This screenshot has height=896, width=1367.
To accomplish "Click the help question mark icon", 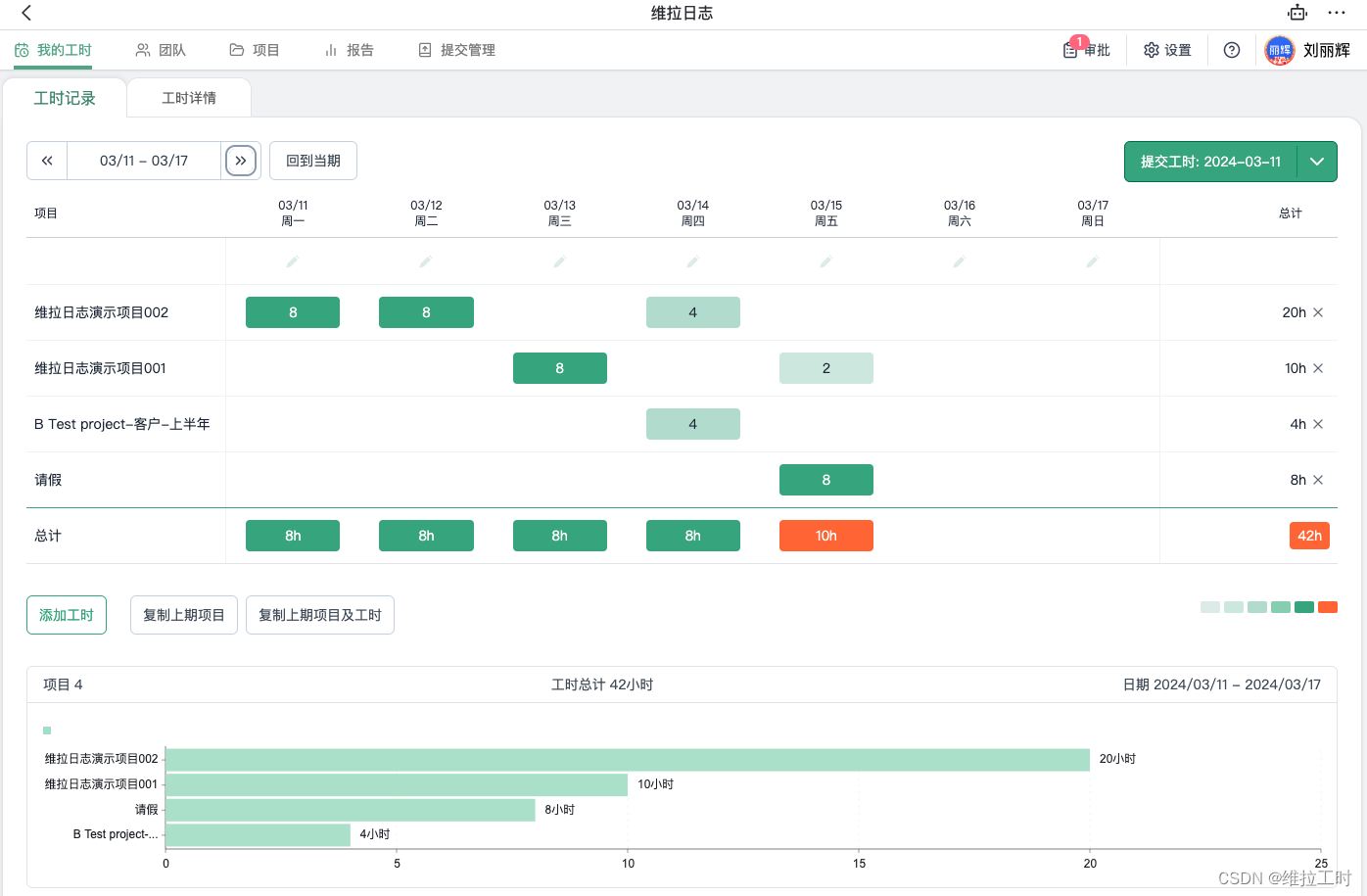I will point(1232,50).
